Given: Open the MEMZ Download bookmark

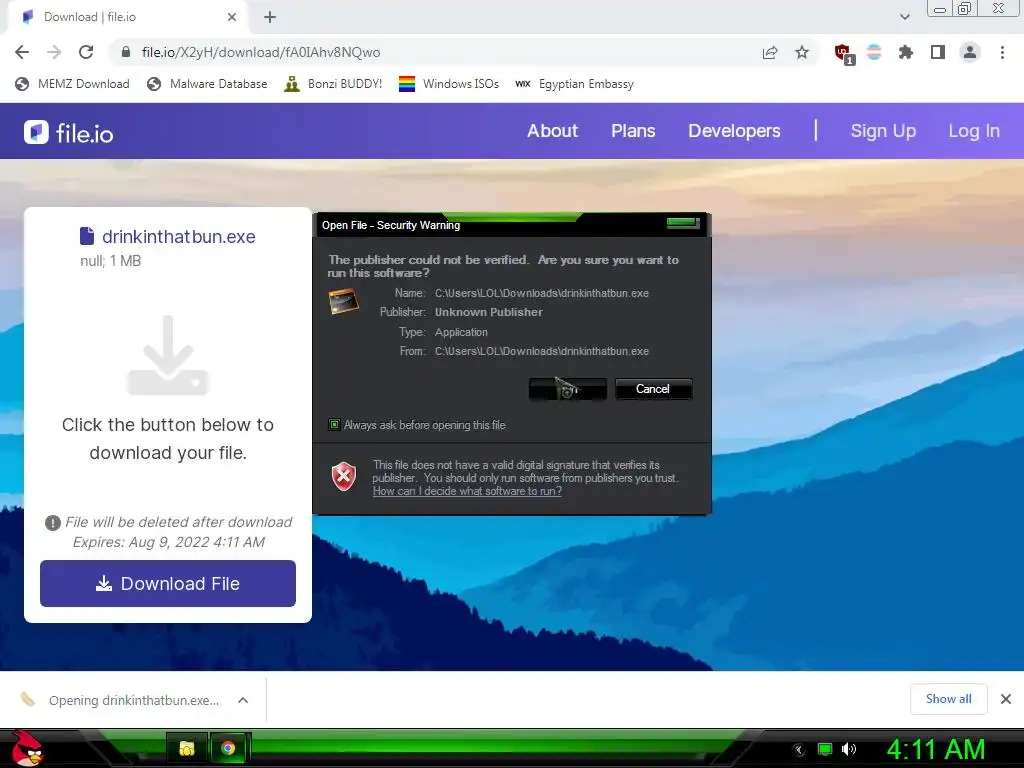Looking at the screenshot, I should pyautogui.click(x=72, y=84).
